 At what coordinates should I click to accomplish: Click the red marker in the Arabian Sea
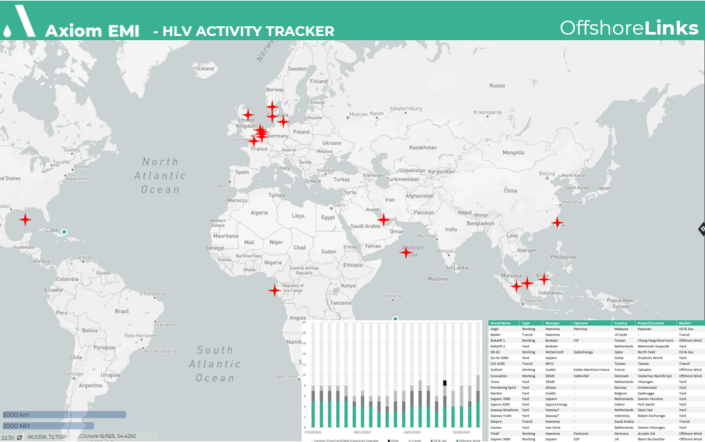click(x=406, y=253)
